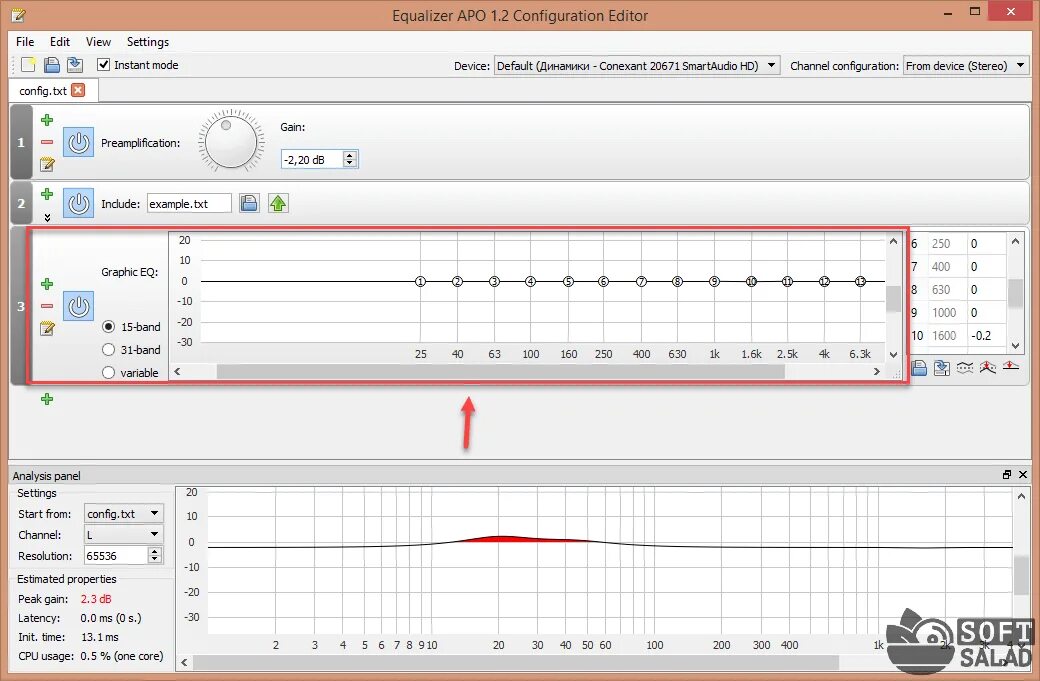The height and width of the screenshot is (681, 1040).
Task: Reset the Graphic EQ response
Action: pyautogui.click(x=1010, y=366)
